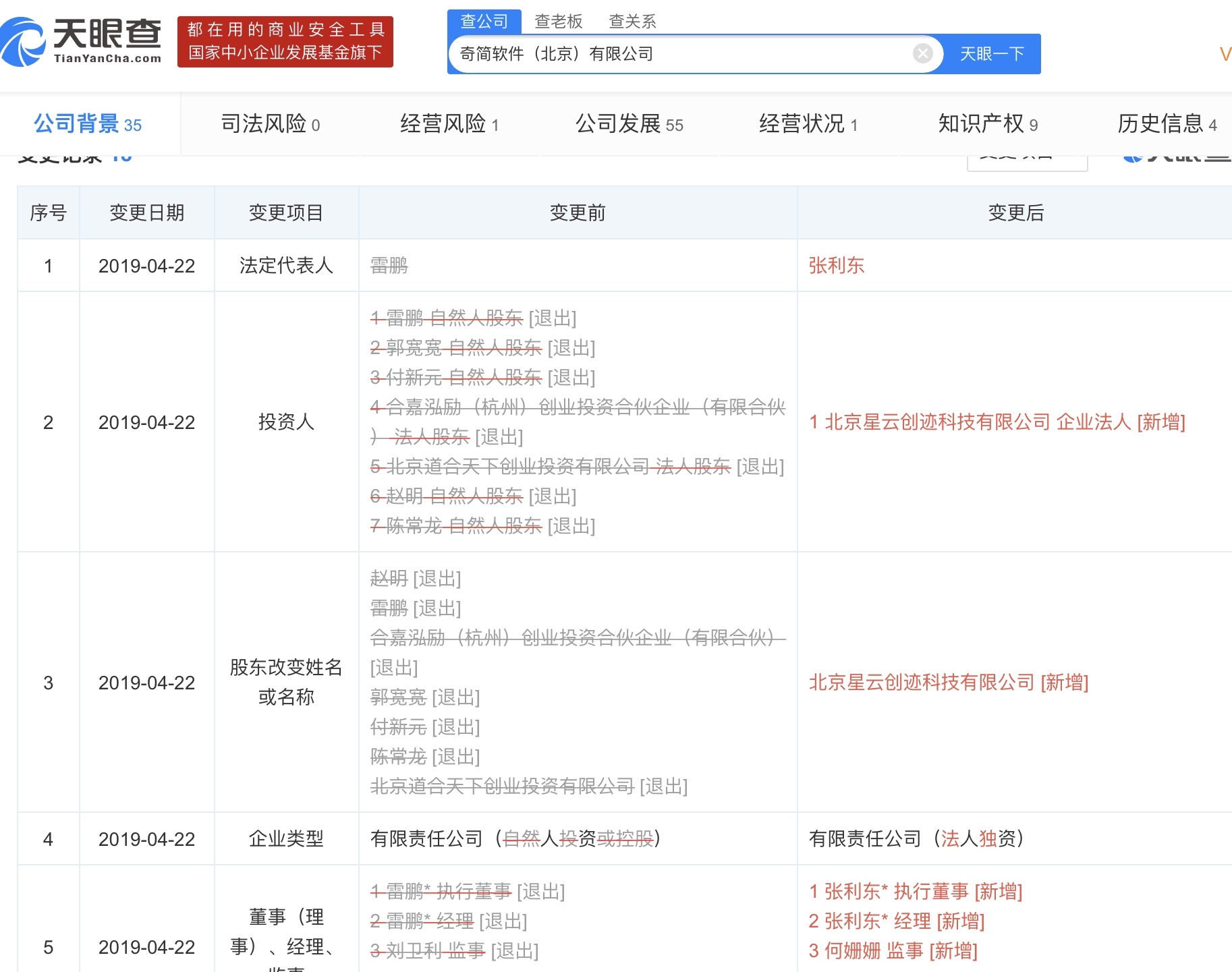Click 6 赵明 自然人股东 [退出] entry
This screenshot has height=972, width=1232.
click(473, 496)
